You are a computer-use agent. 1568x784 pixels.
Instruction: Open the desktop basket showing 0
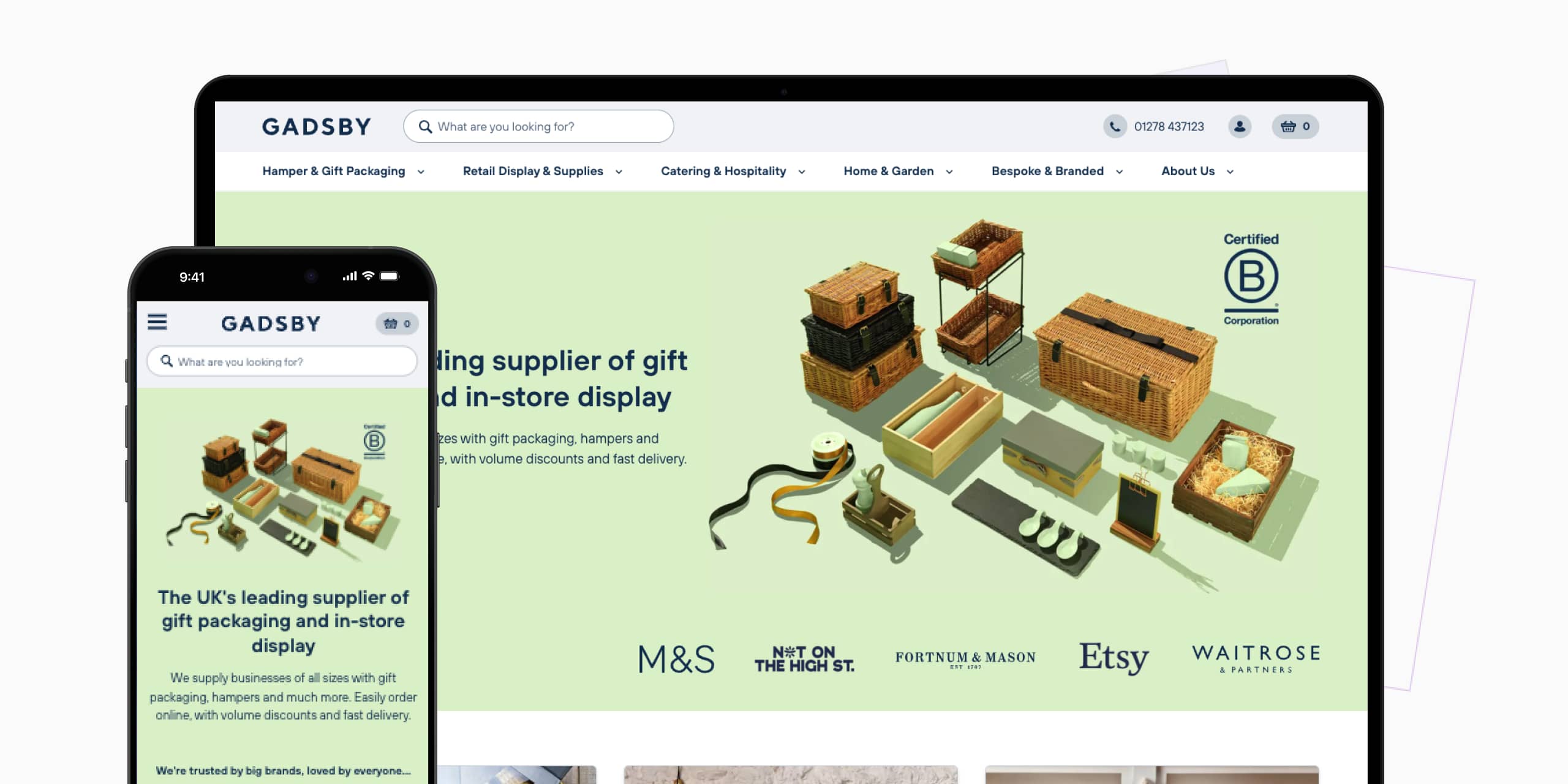1295,126
